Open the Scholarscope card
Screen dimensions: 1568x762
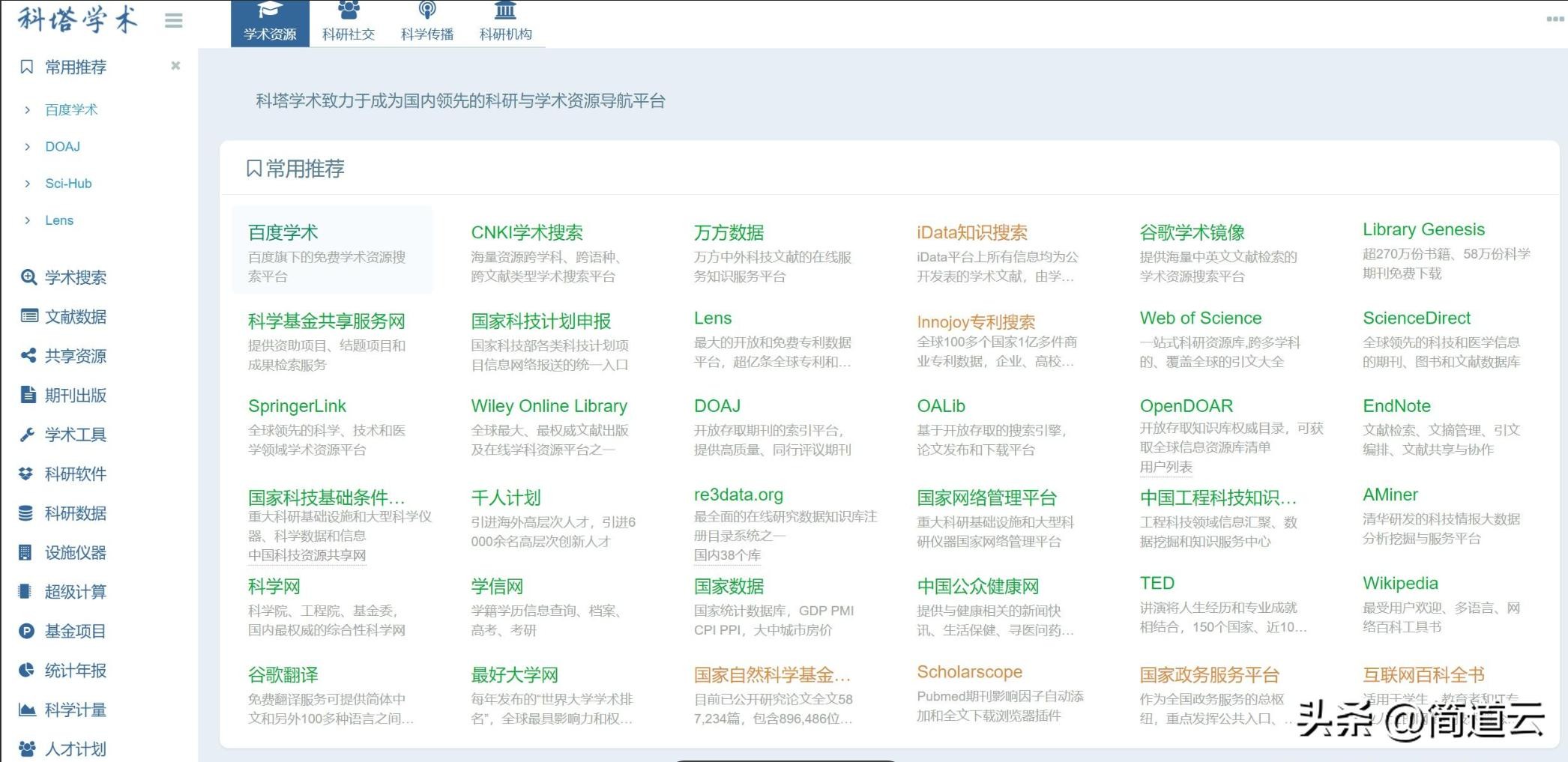point(1001,692)
